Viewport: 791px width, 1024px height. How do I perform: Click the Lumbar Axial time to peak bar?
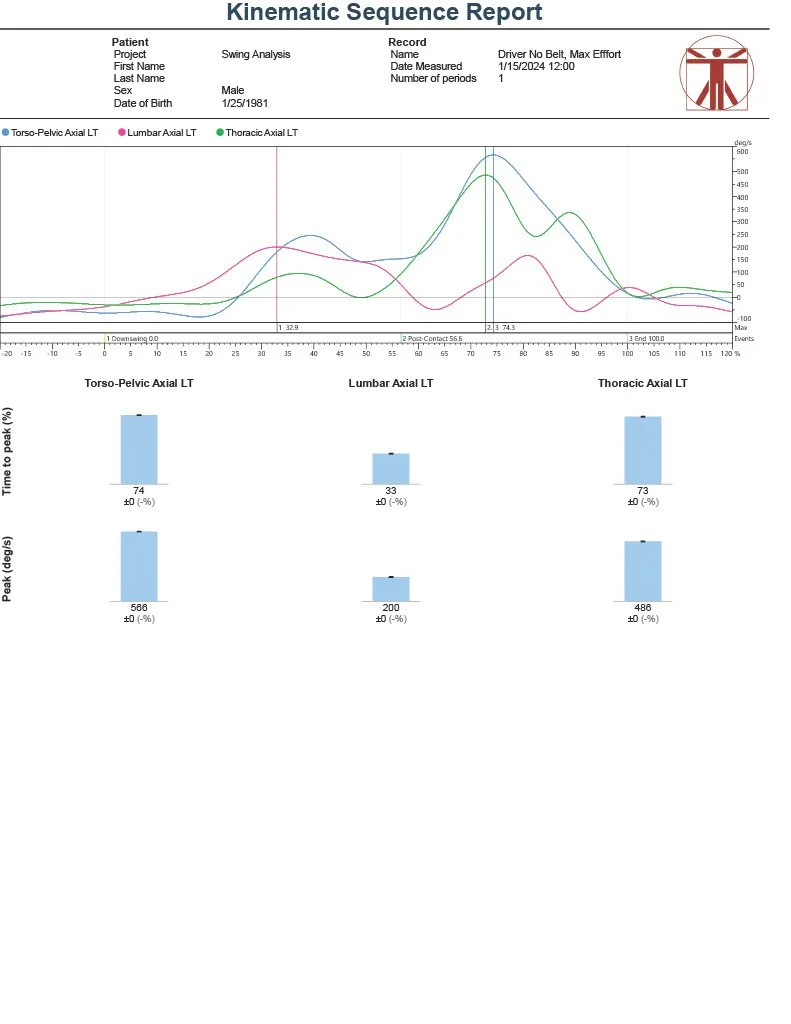tap(391, 469)
